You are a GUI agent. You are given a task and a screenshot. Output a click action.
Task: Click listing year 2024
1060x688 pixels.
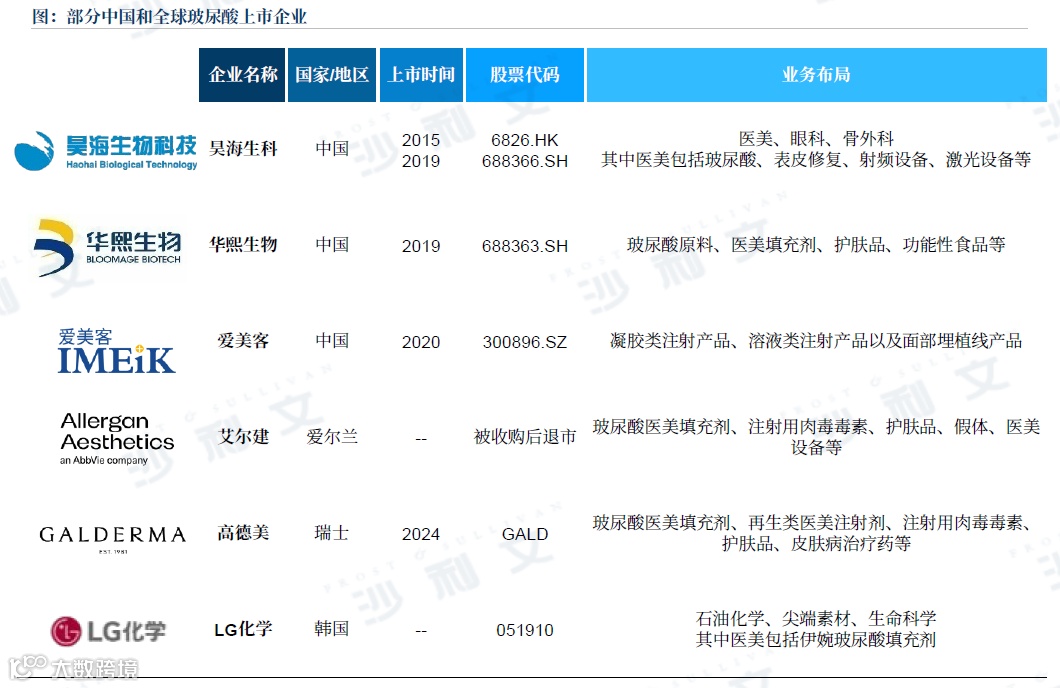[x=420, y=535]
